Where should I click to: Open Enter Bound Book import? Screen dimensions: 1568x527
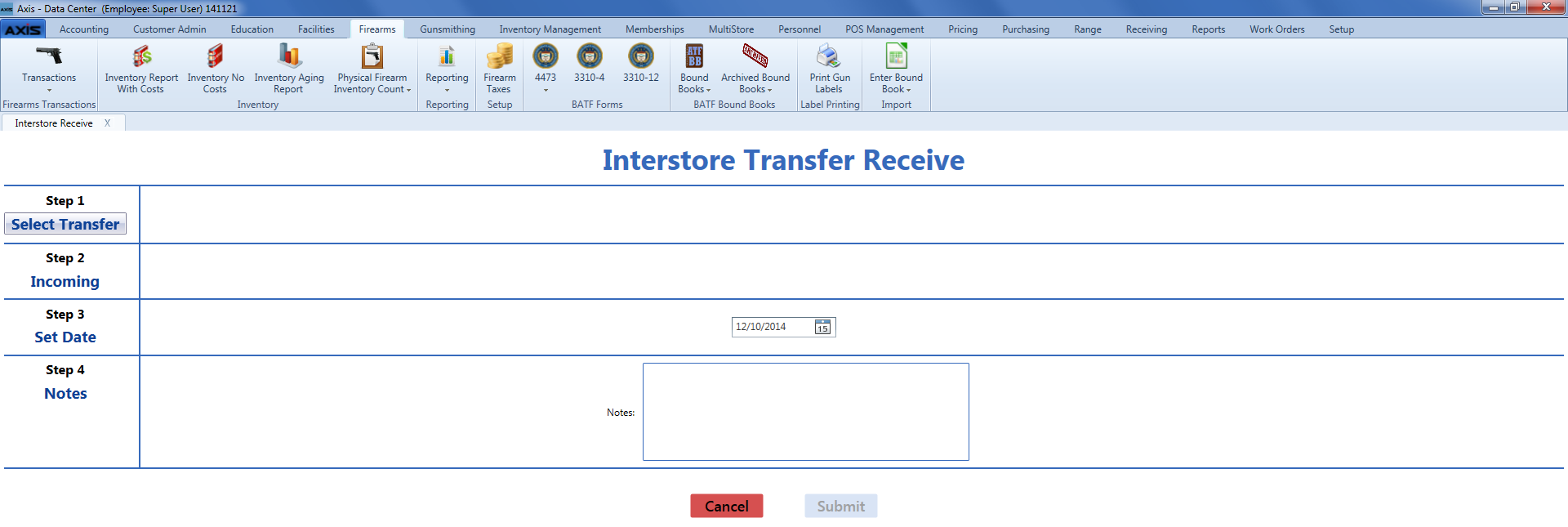tap(896, 68)
